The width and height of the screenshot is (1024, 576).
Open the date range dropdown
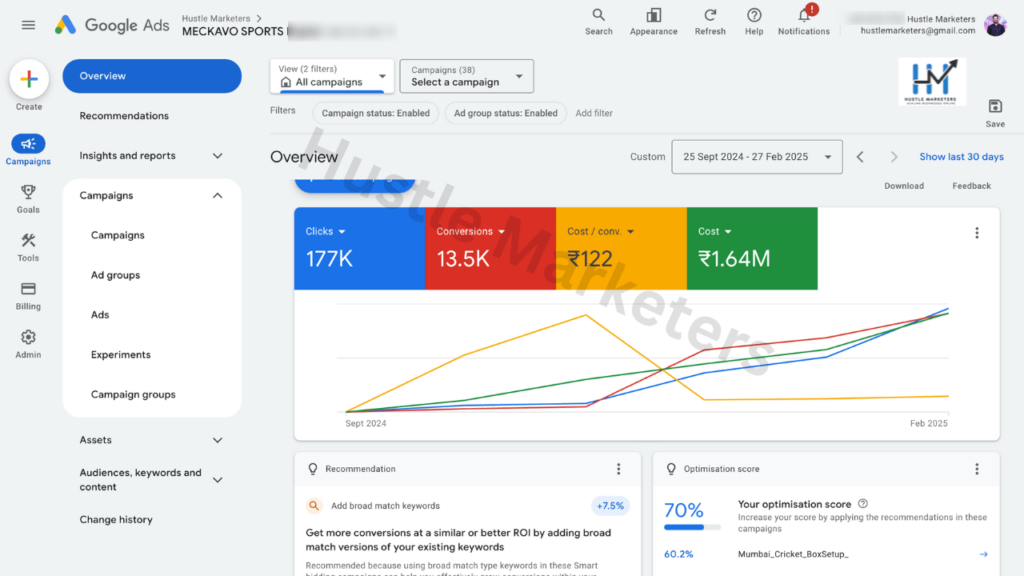pyautogui.click(x=757, y=157)
